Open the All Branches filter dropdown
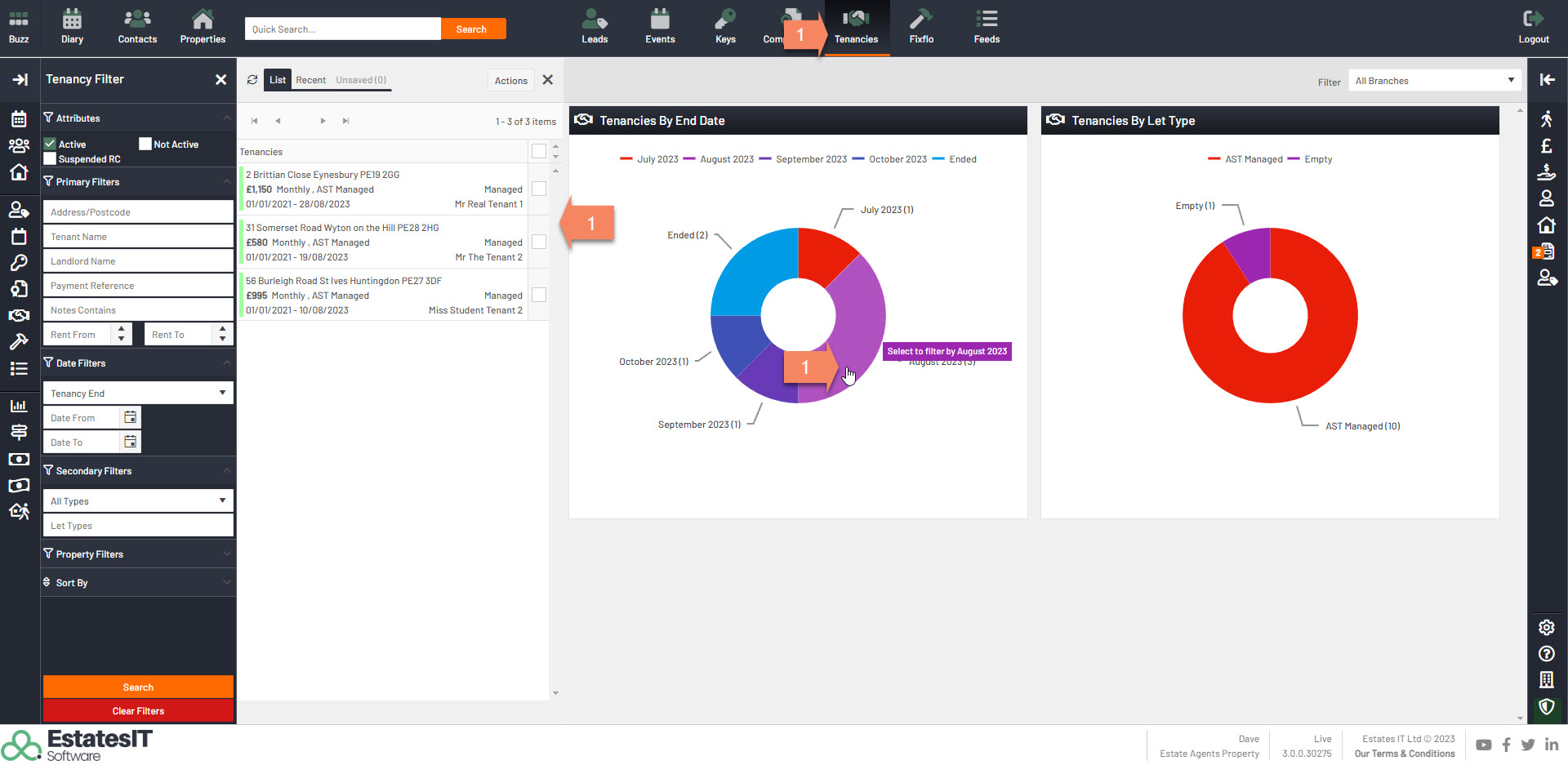The image size is (1568, 765). pyautogui.click(x=1434, y=81)
